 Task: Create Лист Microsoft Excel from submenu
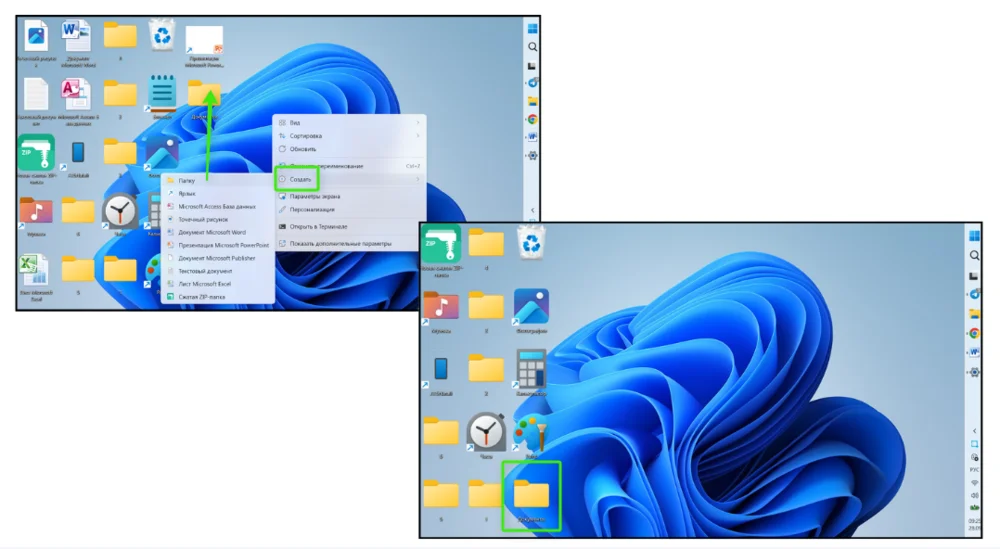pos(218,284)
